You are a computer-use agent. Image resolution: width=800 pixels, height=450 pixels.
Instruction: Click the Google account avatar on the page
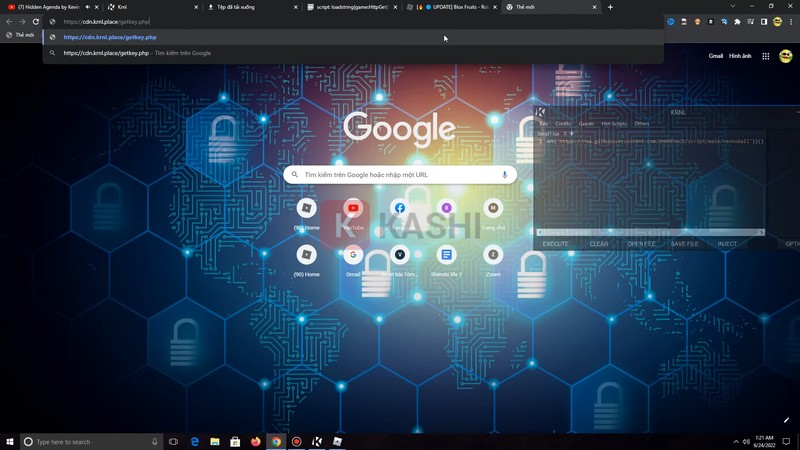click(x=786, y=56)
